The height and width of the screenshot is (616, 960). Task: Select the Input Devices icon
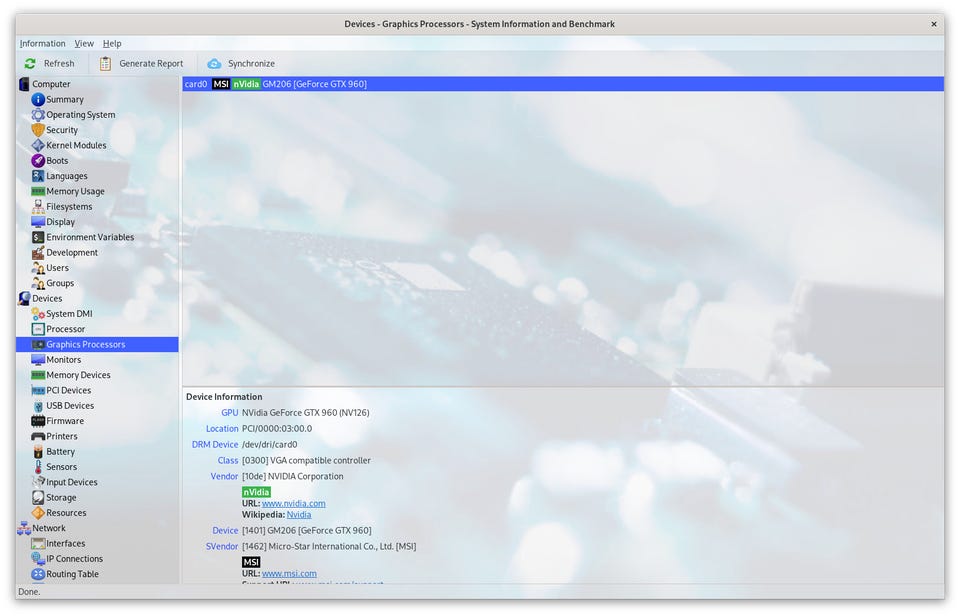point(38,482)
